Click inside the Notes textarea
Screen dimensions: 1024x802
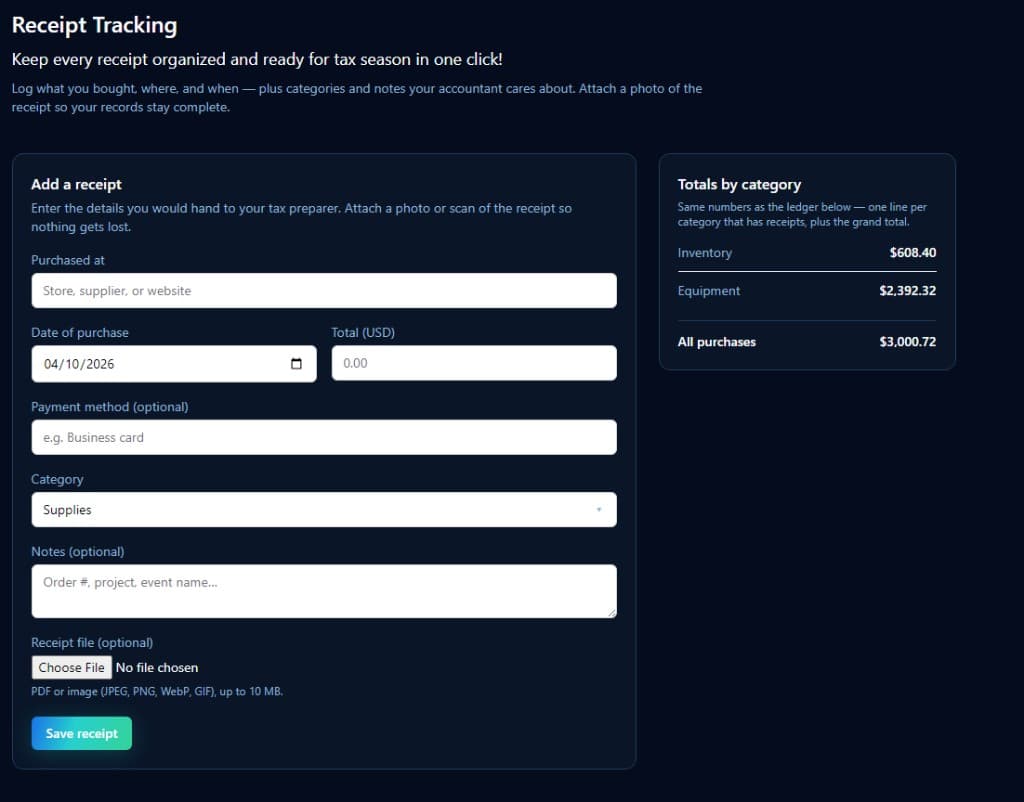click(323, 590)
